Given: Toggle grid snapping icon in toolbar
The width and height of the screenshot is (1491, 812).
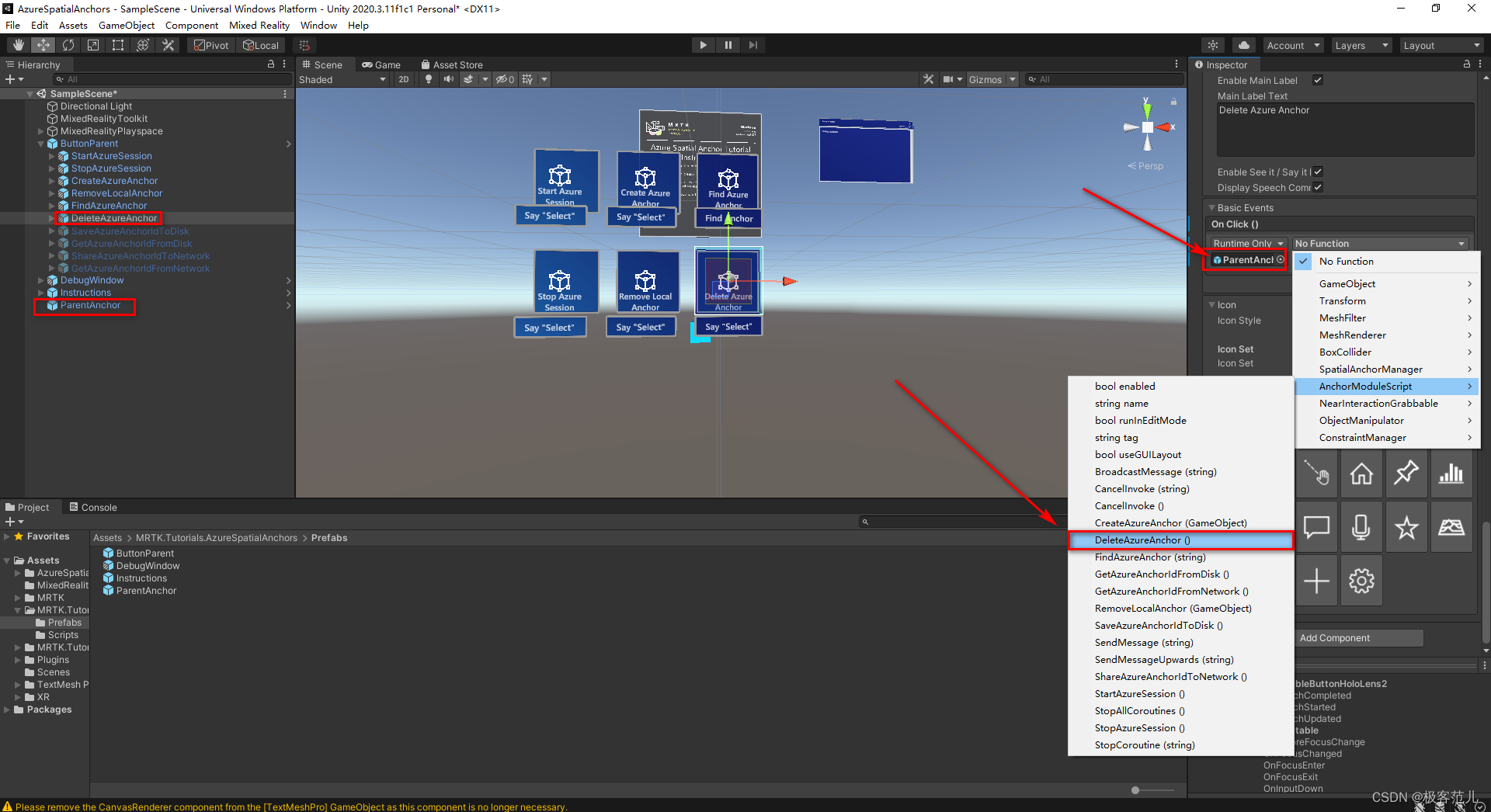Looking at the screenshot, I should click(304, 45).
